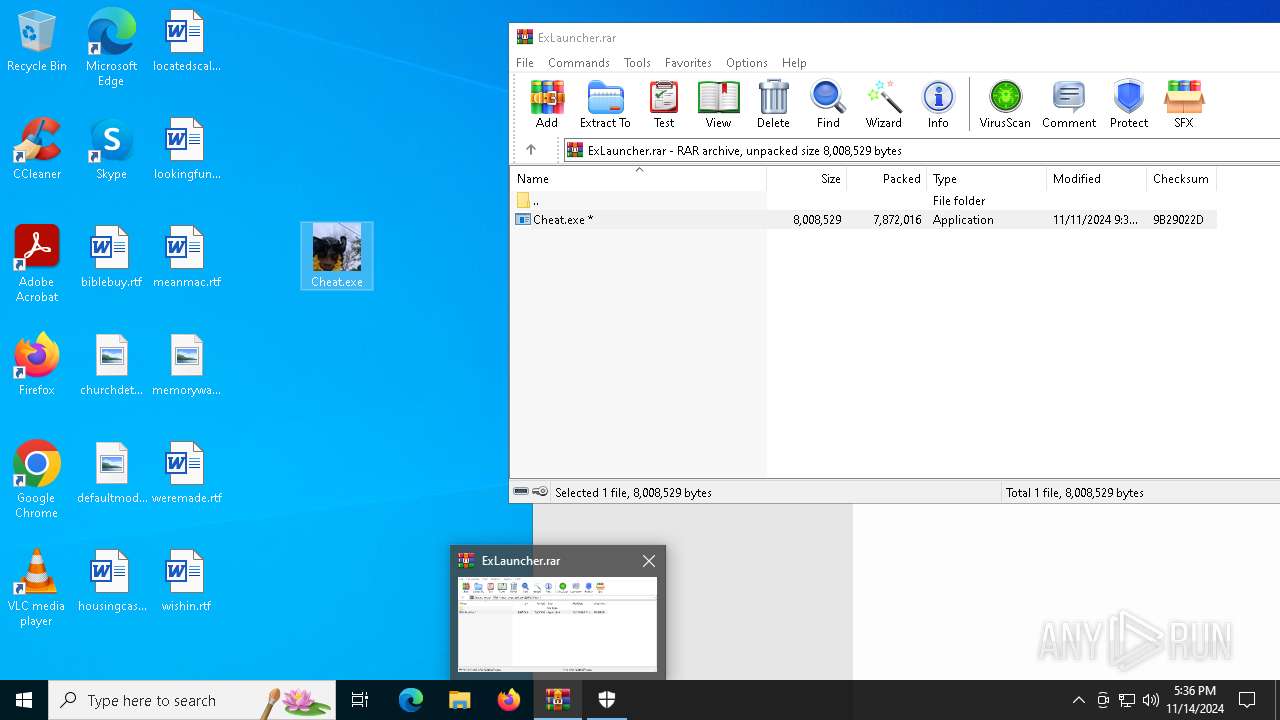Click the Delete toolbar icon
The image size is (1280, 720).
click(x=773, y=105)
